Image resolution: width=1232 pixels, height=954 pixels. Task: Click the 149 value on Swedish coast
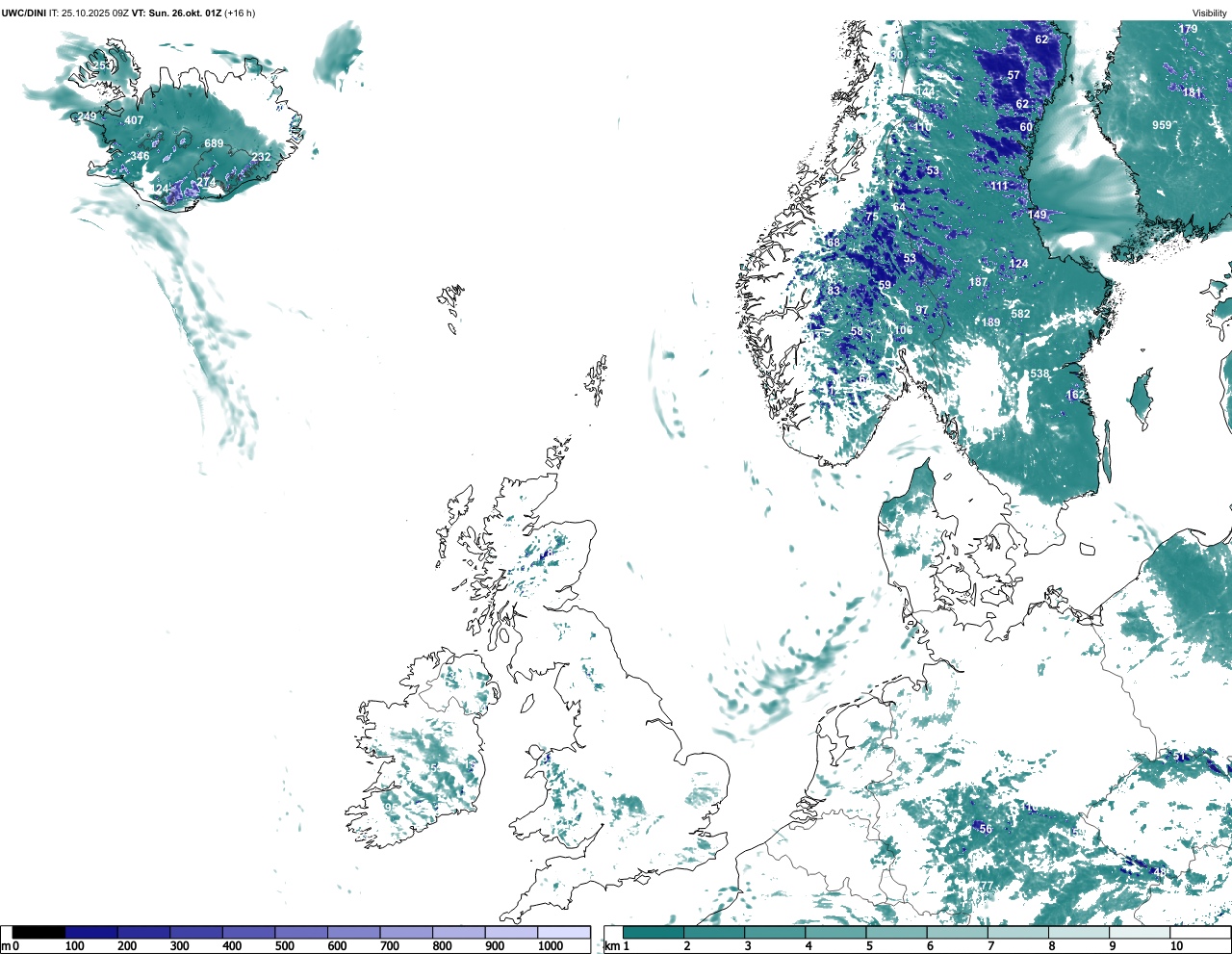tap(1037, 215)
